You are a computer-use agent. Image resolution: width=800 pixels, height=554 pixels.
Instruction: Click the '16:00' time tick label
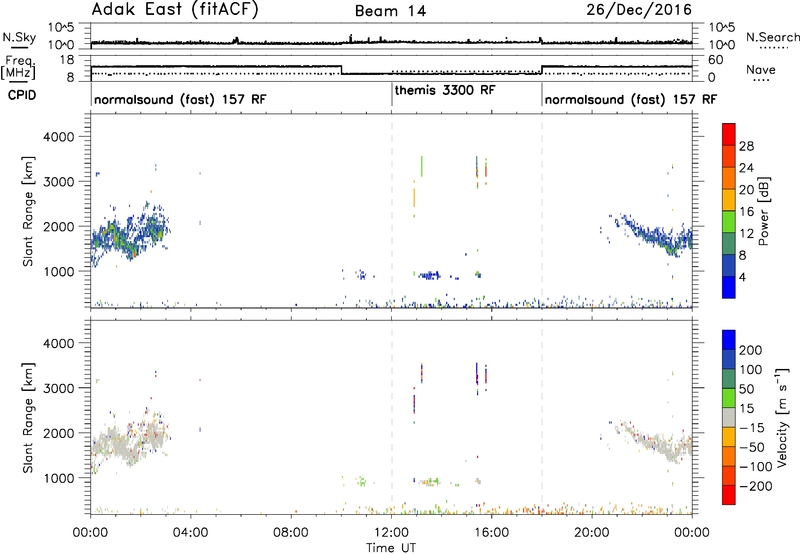[x=491, y=533]
